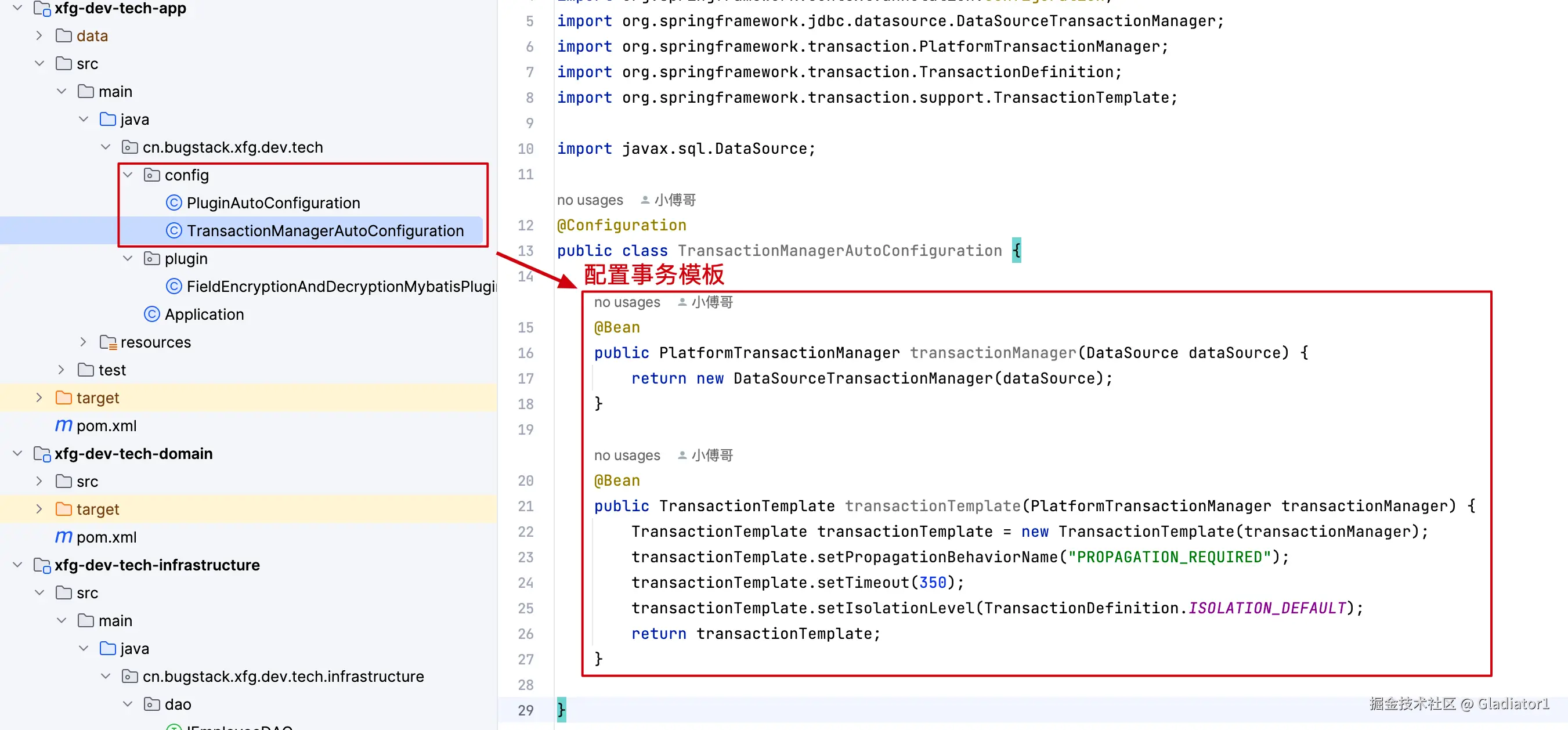Click the orange target folder icon under xfg-dev-tech-domain
Image resolution: width=1568 pixels, height=730 pixels.
[x=63, y=509]
